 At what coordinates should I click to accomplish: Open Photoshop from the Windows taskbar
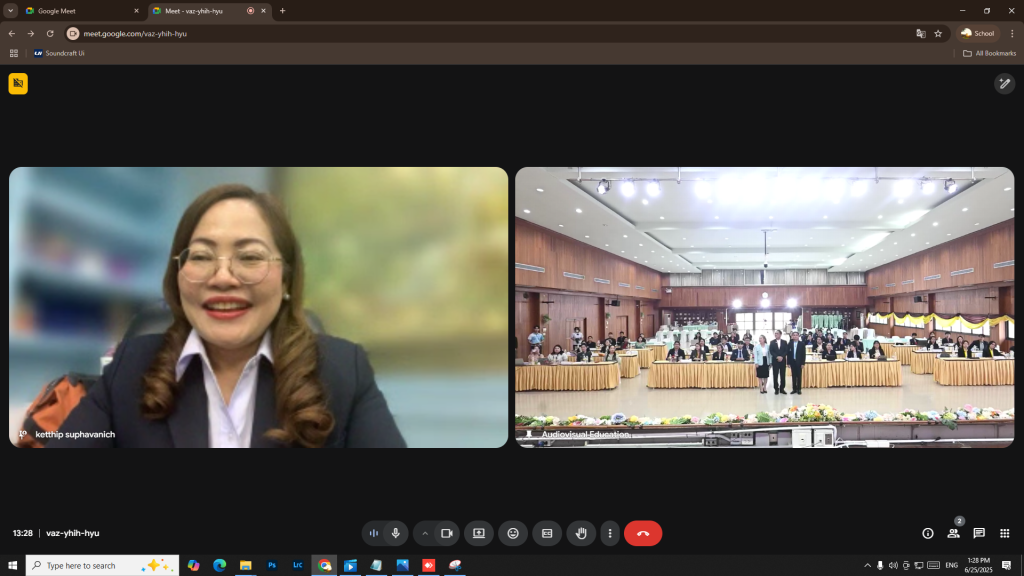pyautogui.click(x=271, y=565)
